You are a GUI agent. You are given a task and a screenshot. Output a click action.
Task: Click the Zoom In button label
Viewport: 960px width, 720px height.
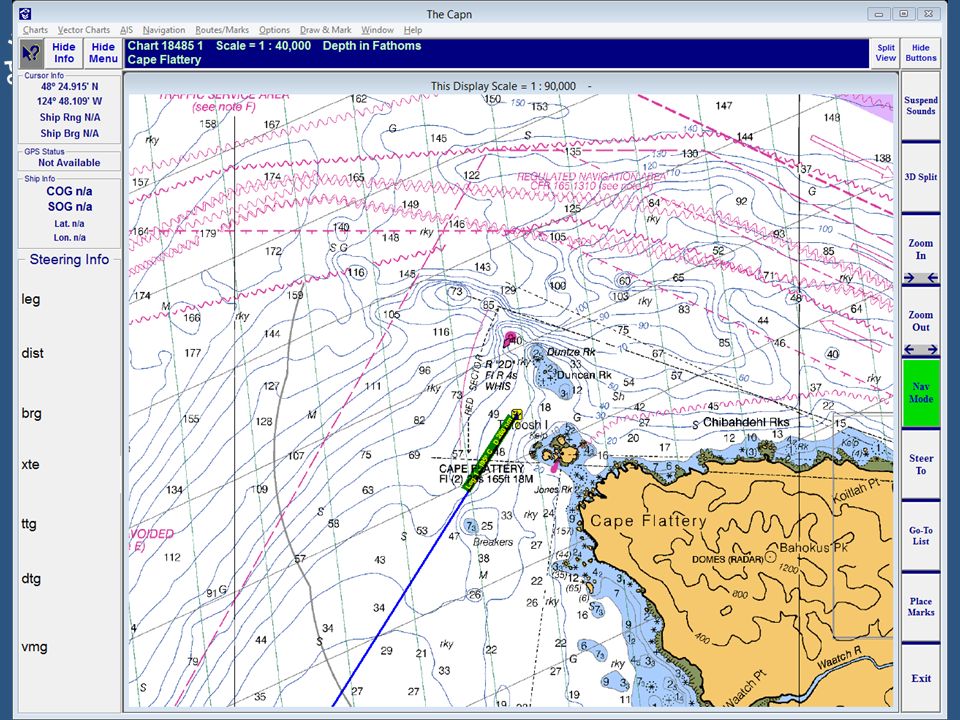[x=921, y=249]
